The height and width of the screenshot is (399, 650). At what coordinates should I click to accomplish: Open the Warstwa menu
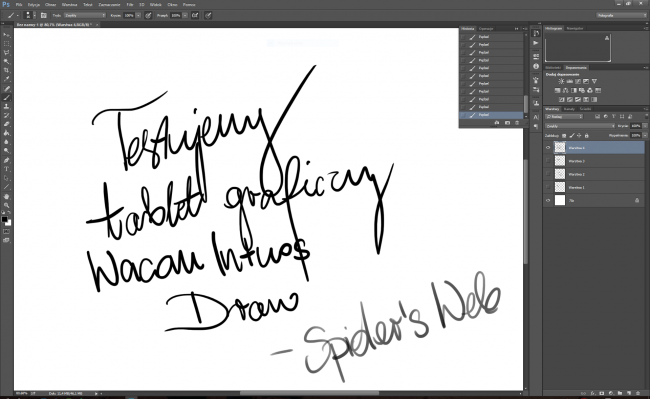click(69, 5)
